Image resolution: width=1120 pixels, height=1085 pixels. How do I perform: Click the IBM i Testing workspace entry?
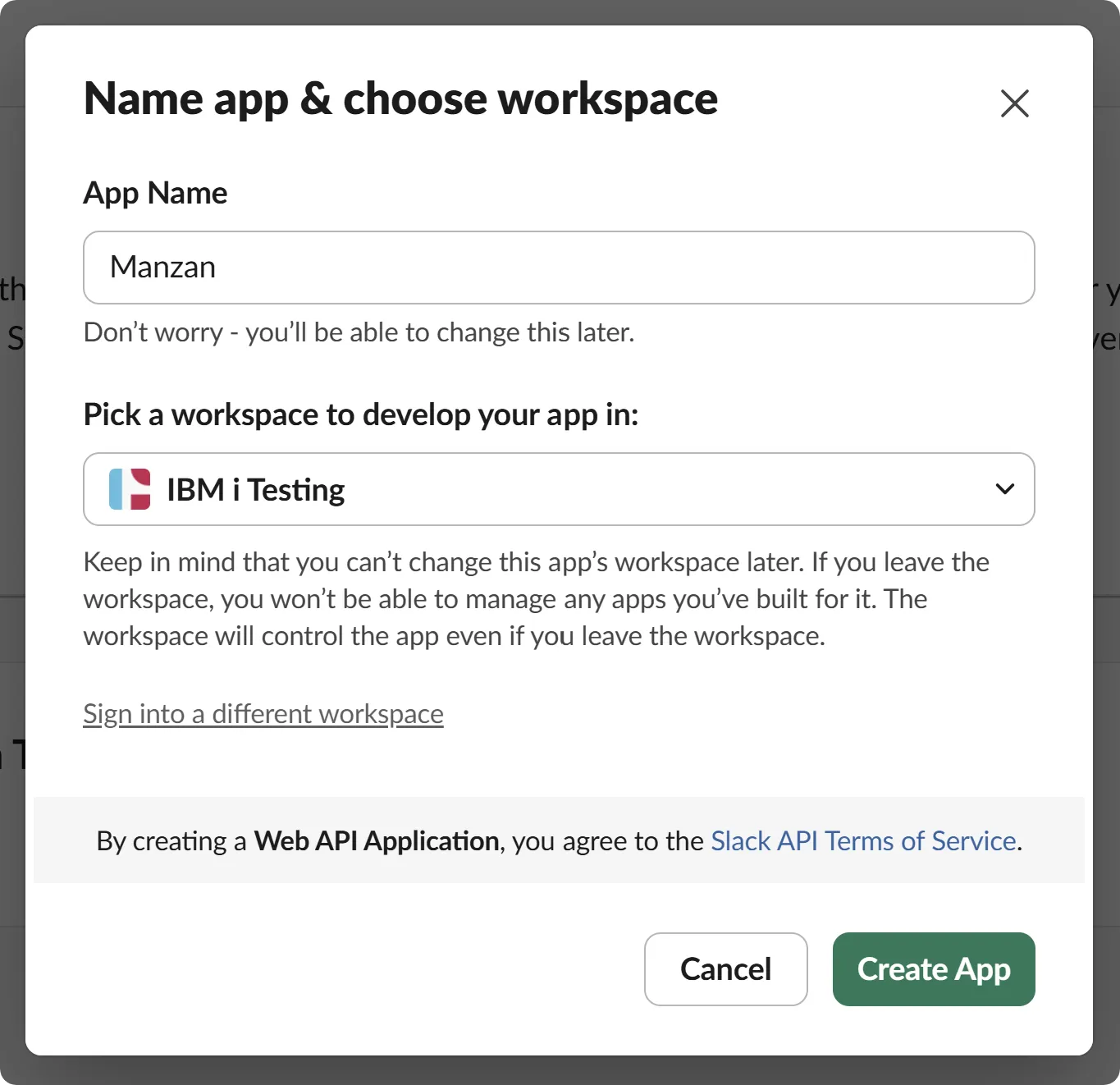pos(255,489)
